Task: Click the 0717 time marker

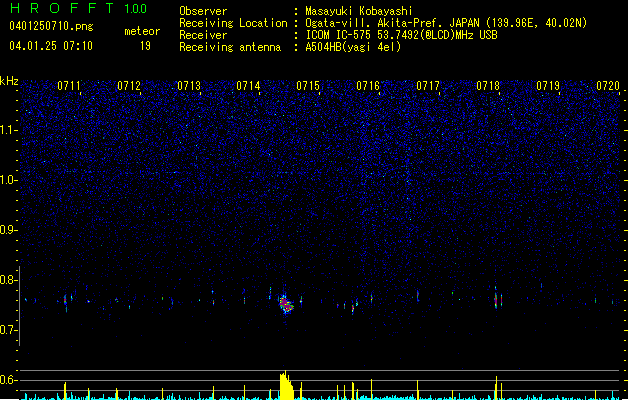Action: (x=428, y=86)
